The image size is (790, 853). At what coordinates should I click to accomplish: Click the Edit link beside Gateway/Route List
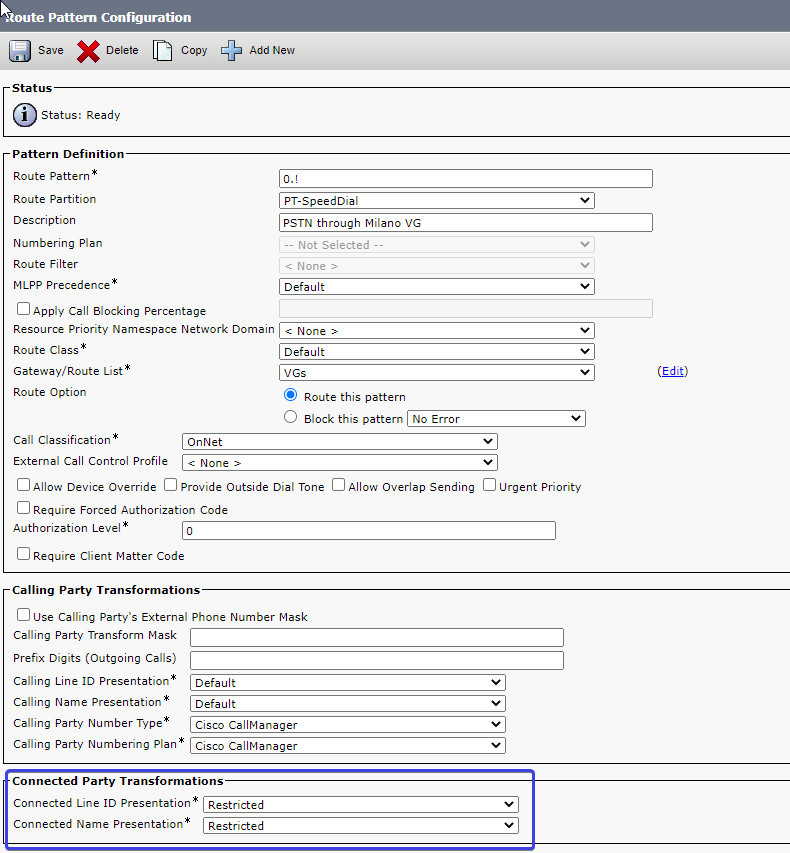[672, 371]
